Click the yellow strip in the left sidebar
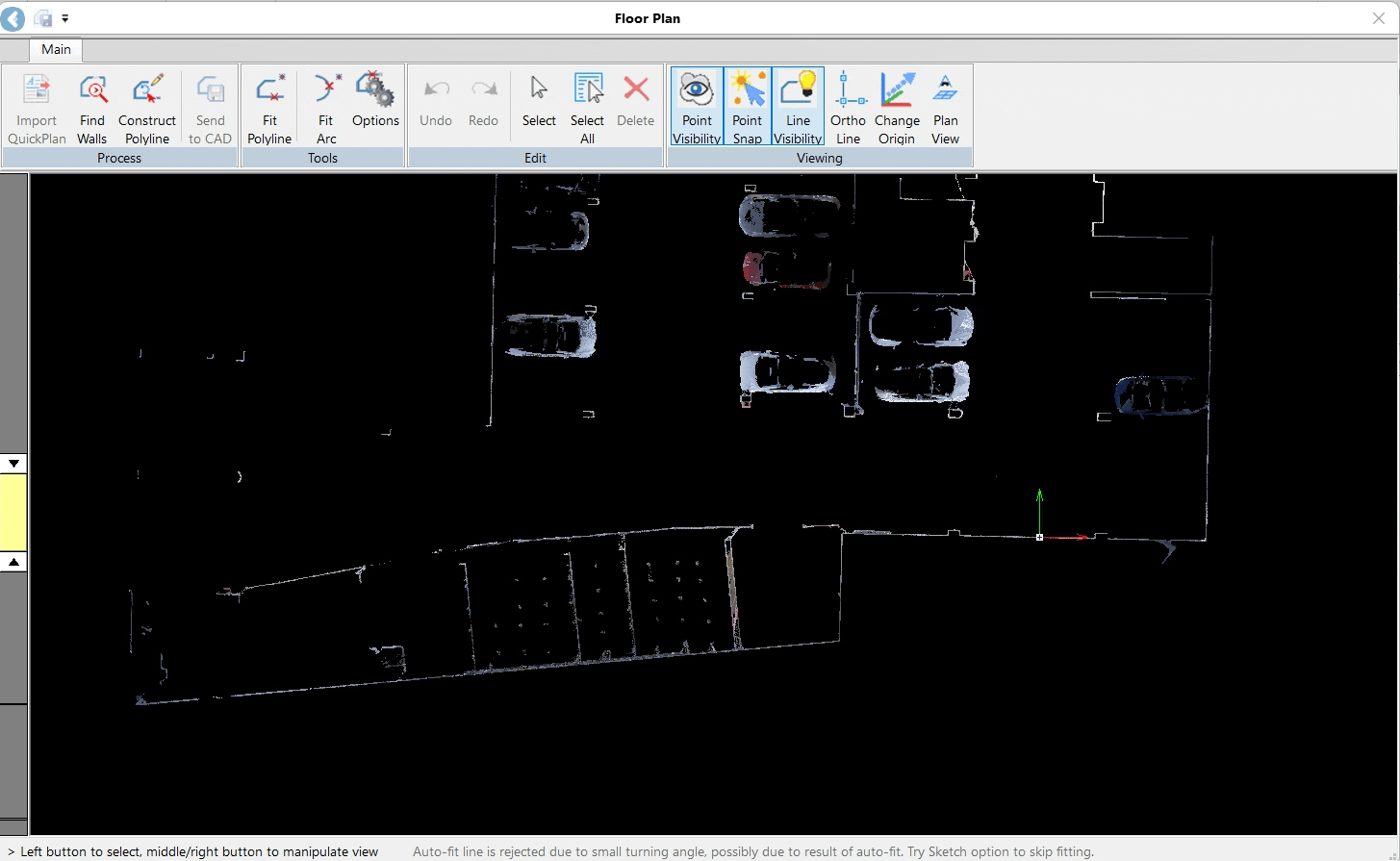 tap(13, 512)
